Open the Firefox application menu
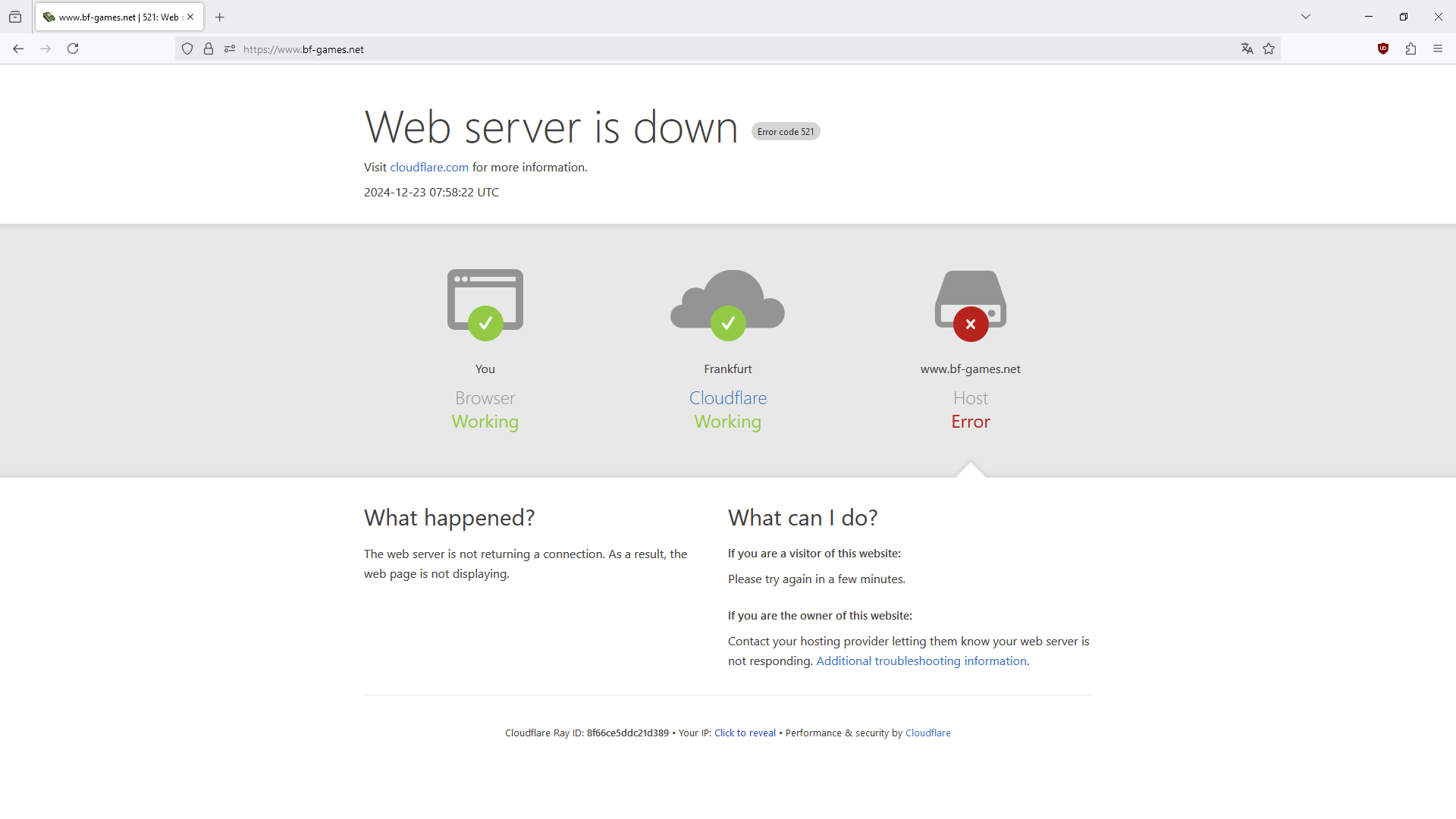Image resolution: width=1456 pixels, height=819 pixels. coord(1438,49)
